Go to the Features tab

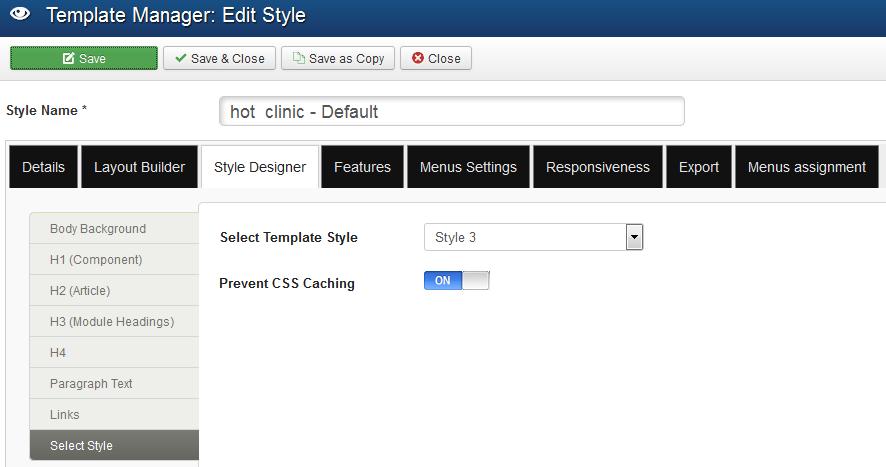click(x=362, y=167)
